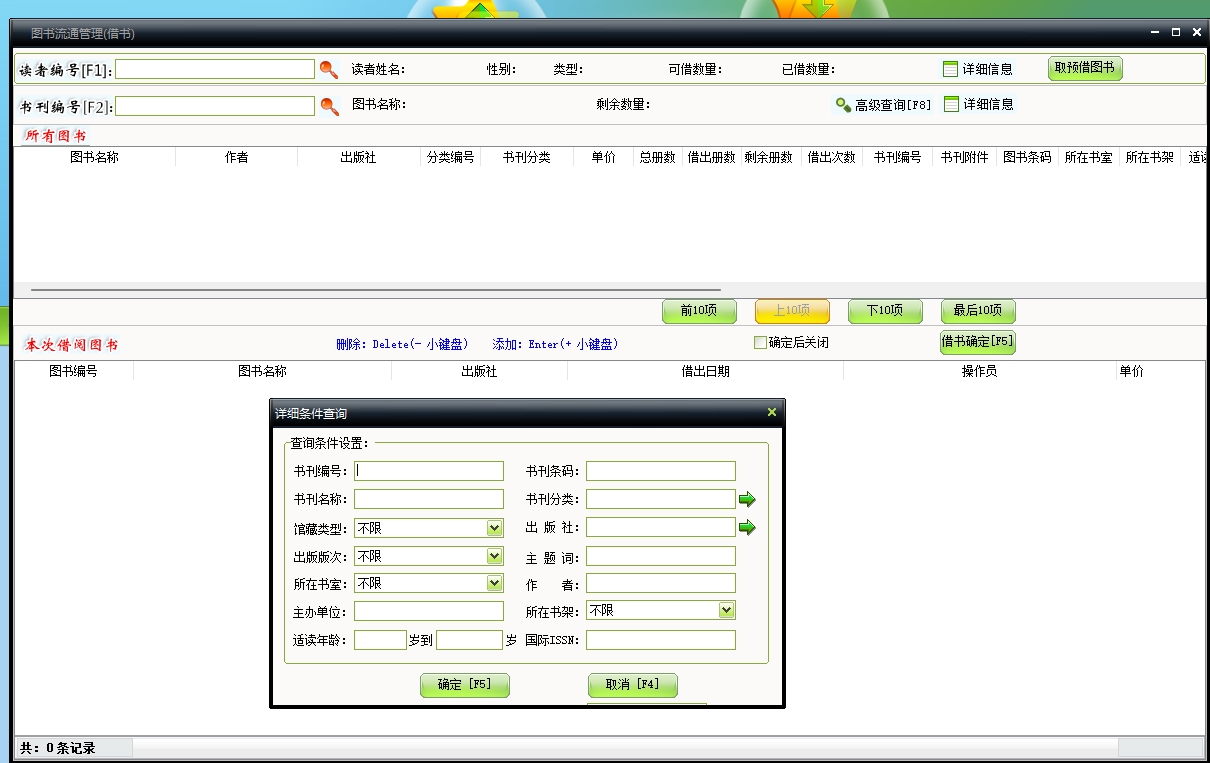Click green arrow next to 出版社 field

point(747,527)
